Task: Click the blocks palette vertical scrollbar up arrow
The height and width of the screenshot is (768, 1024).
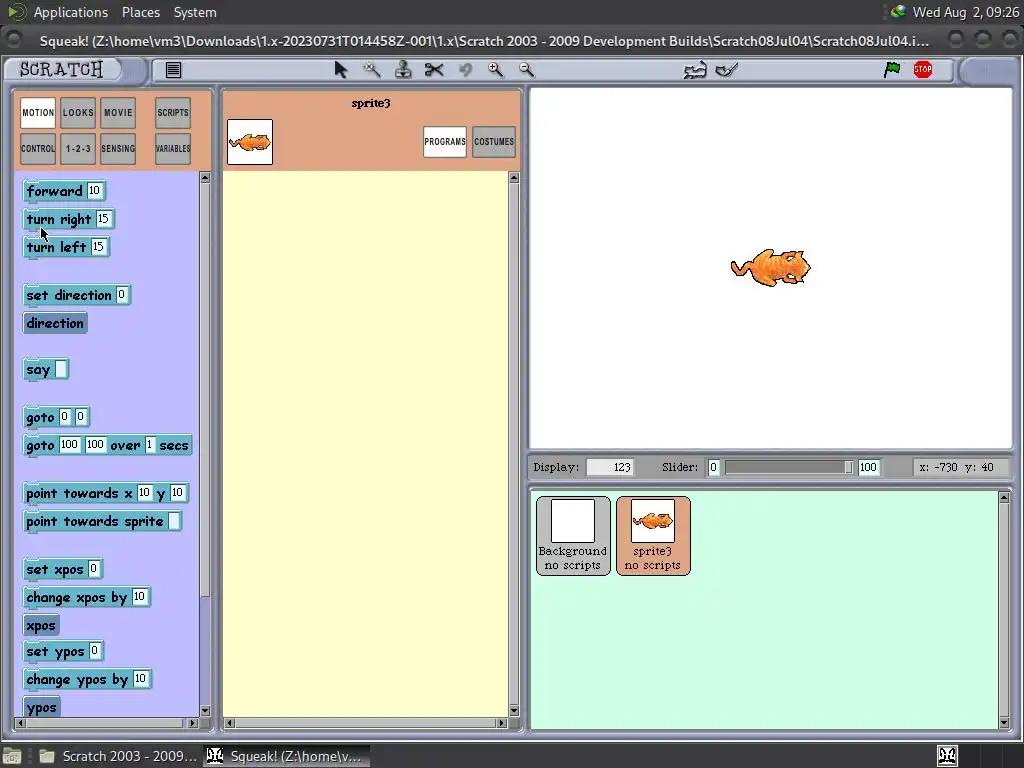Action: pyautogui.click(x=205, y=178)
